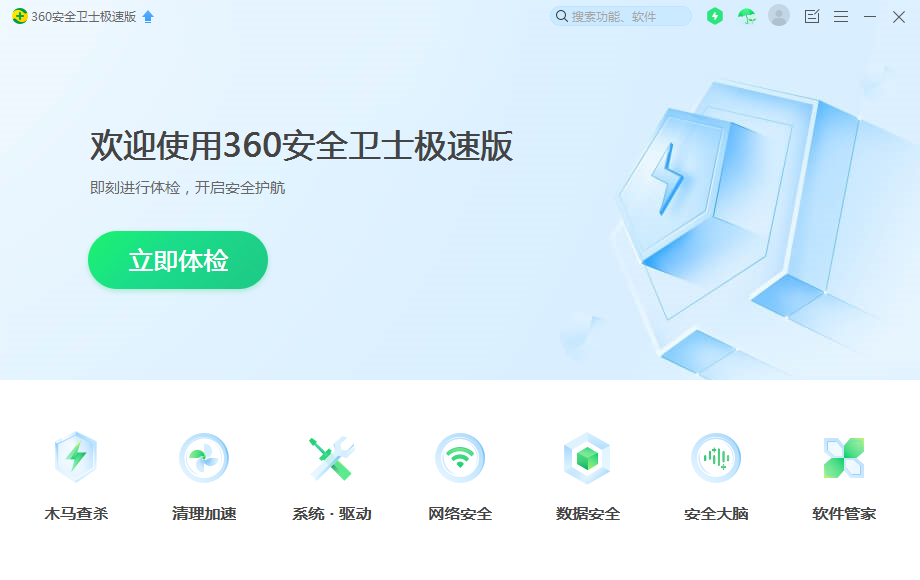Open the 数据安全 green cube icon

pos(587,458)
